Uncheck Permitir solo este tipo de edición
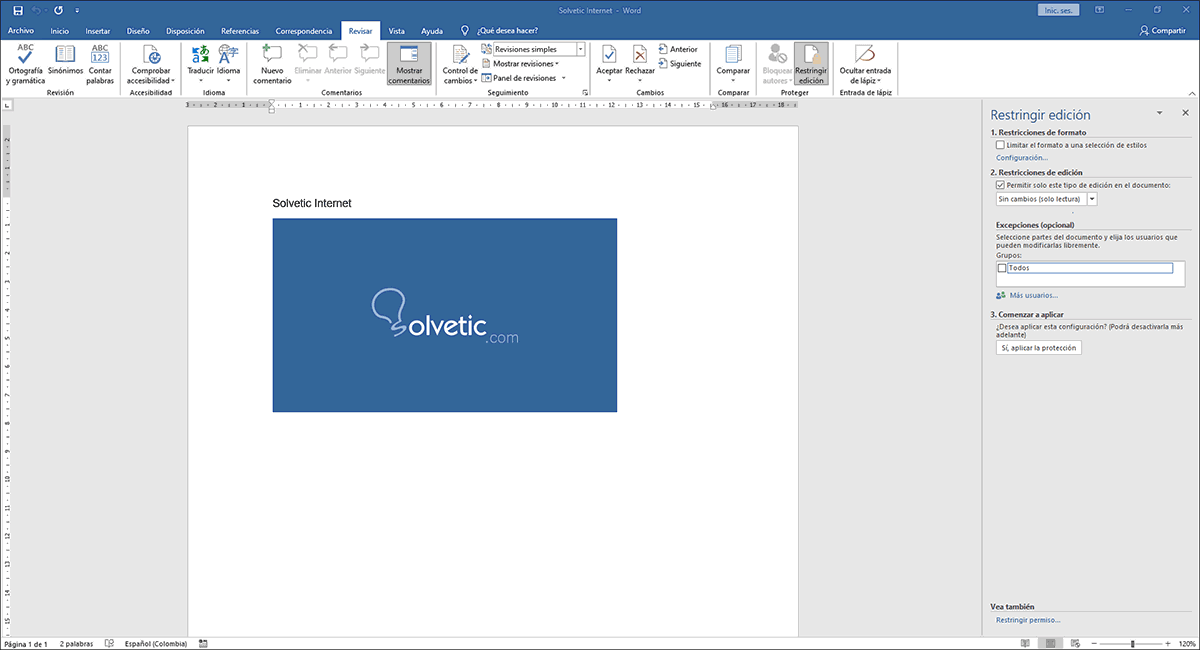 pos(1000,185)
